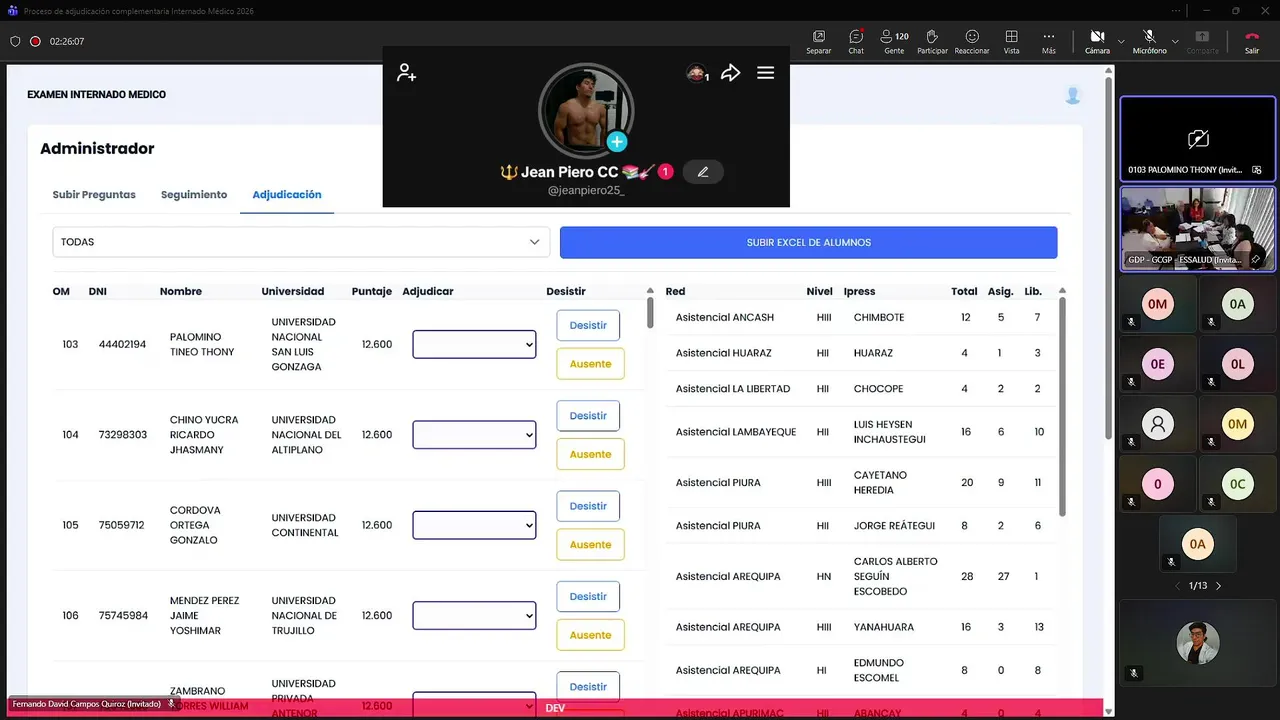The height and width of the screenshot is (720, 1280).
Task: Click DNI 44402194 cell
Action: point(122,344)
